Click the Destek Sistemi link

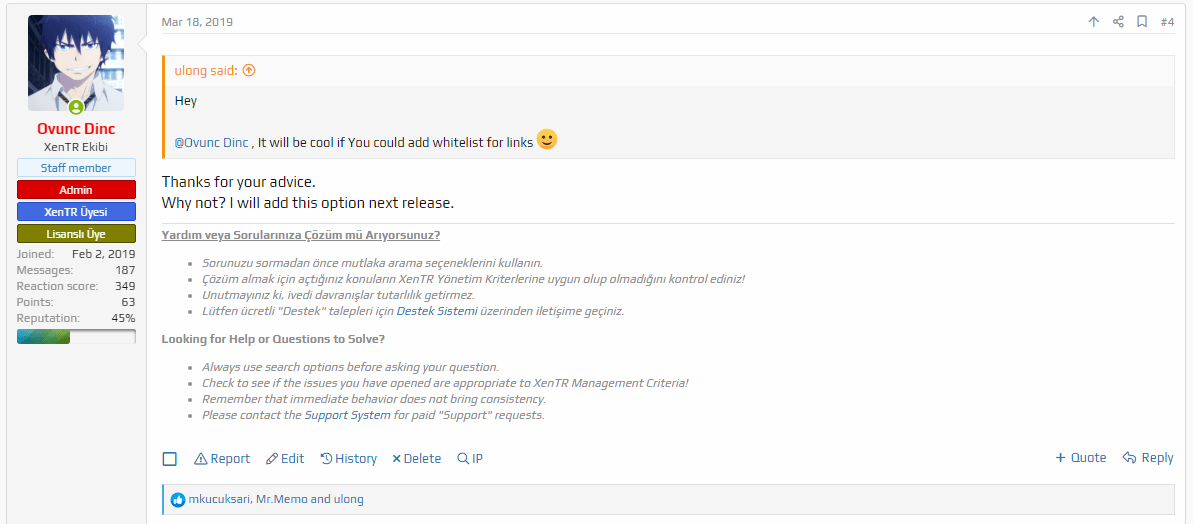435,311
